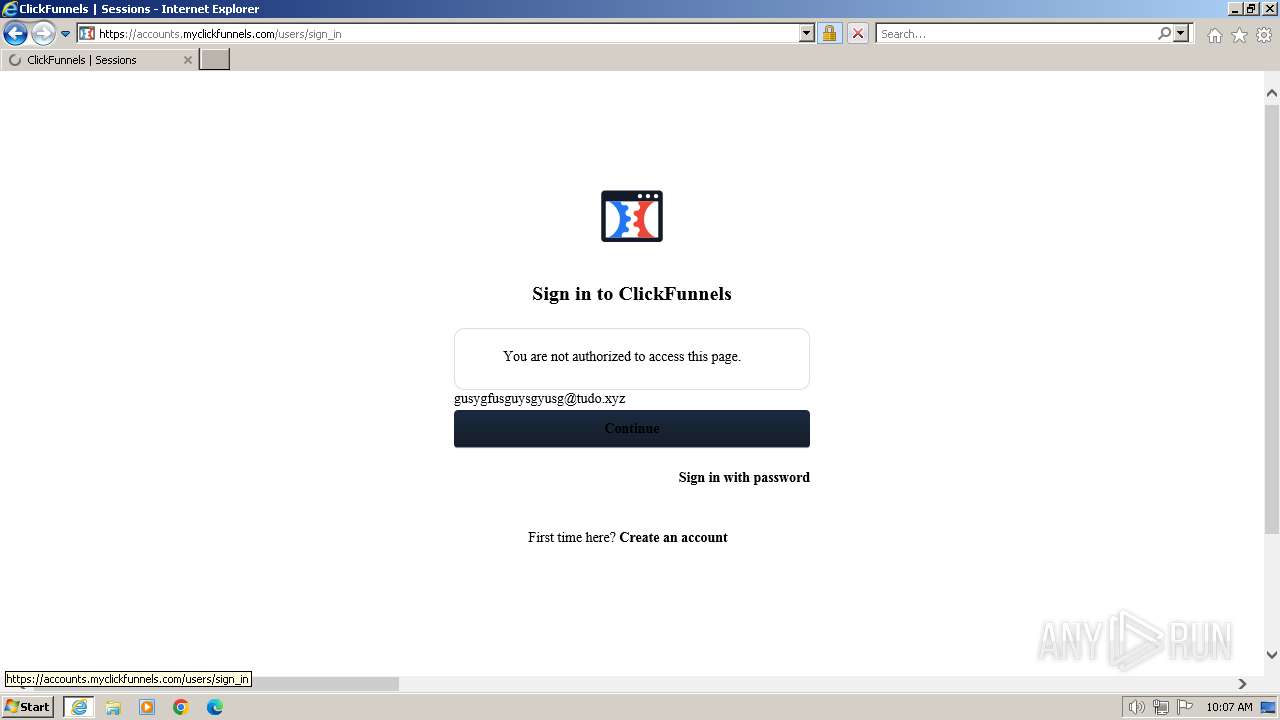
Task: Open the recent pages dropdown arrow
Action: [x=66, y=34]
